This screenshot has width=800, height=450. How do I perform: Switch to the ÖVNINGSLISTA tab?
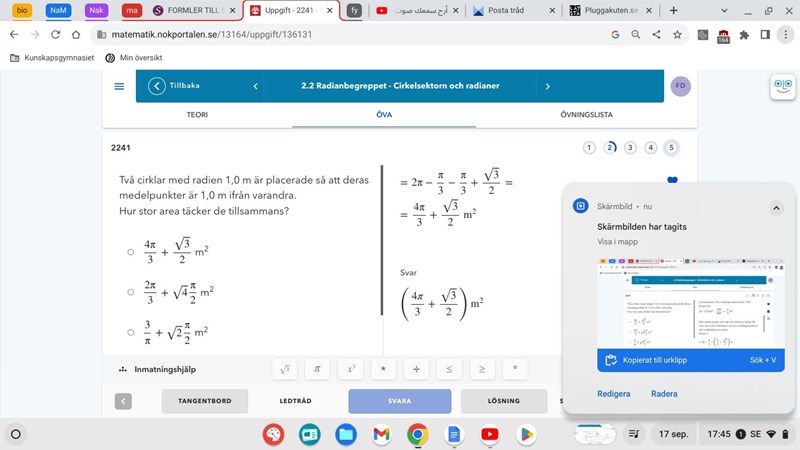[587, 115]
